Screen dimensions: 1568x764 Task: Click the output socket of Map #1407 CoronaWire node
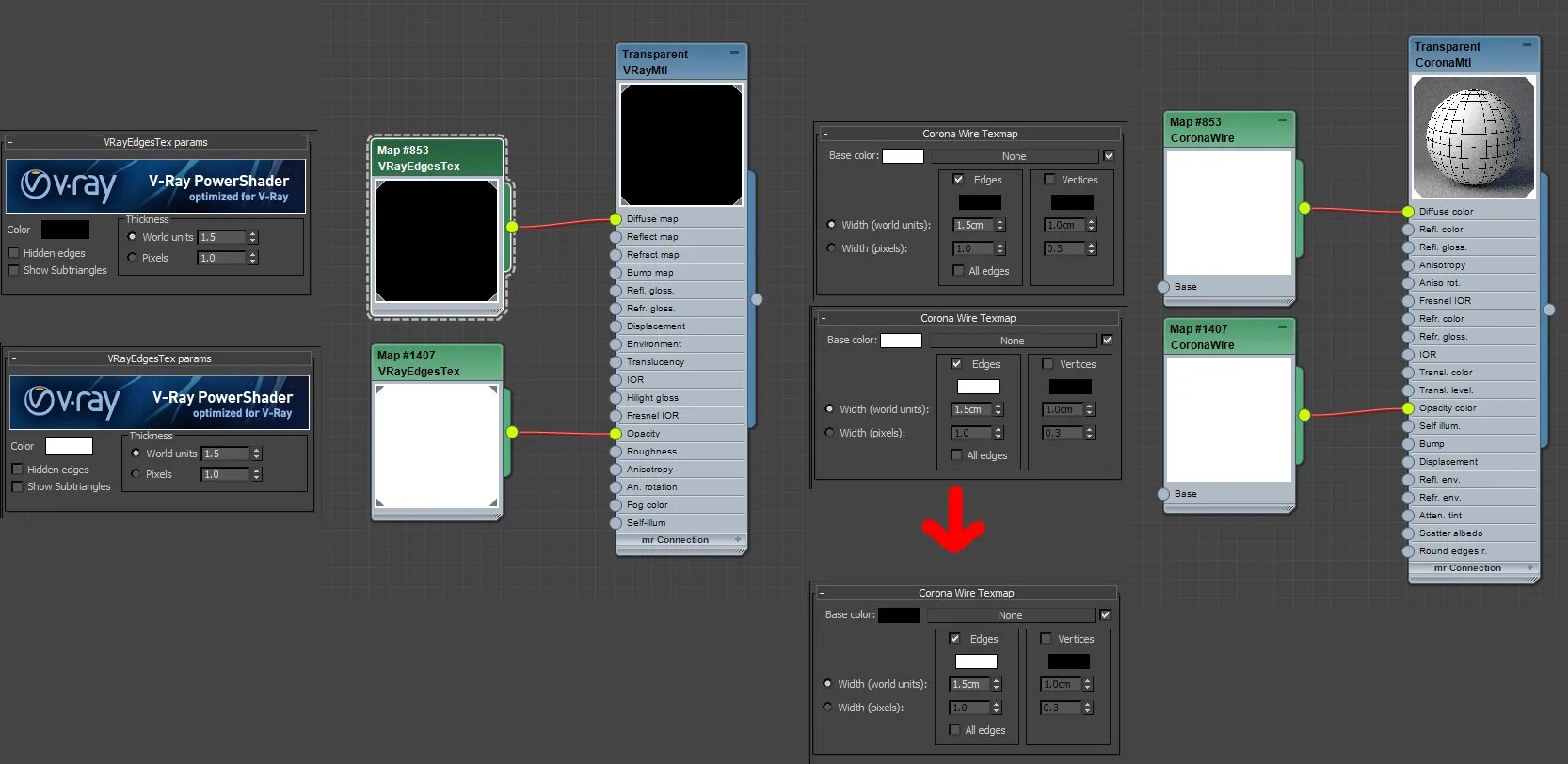pyautogui.click(x=1304, y=415)
